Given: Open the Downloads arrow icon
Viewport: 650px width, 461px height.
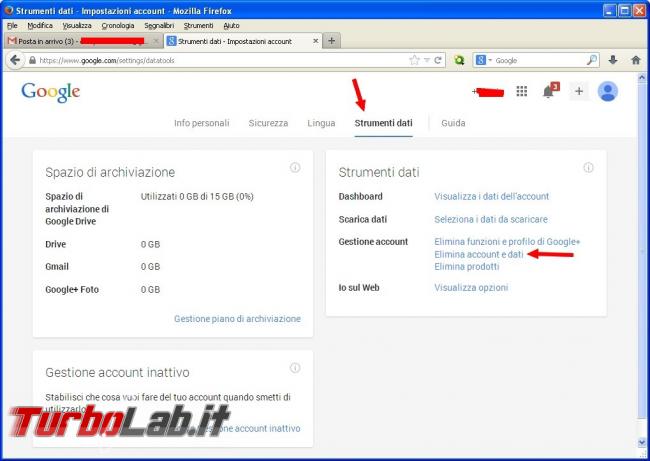Looking at the screenshot, I should click(x=613, y=61).
